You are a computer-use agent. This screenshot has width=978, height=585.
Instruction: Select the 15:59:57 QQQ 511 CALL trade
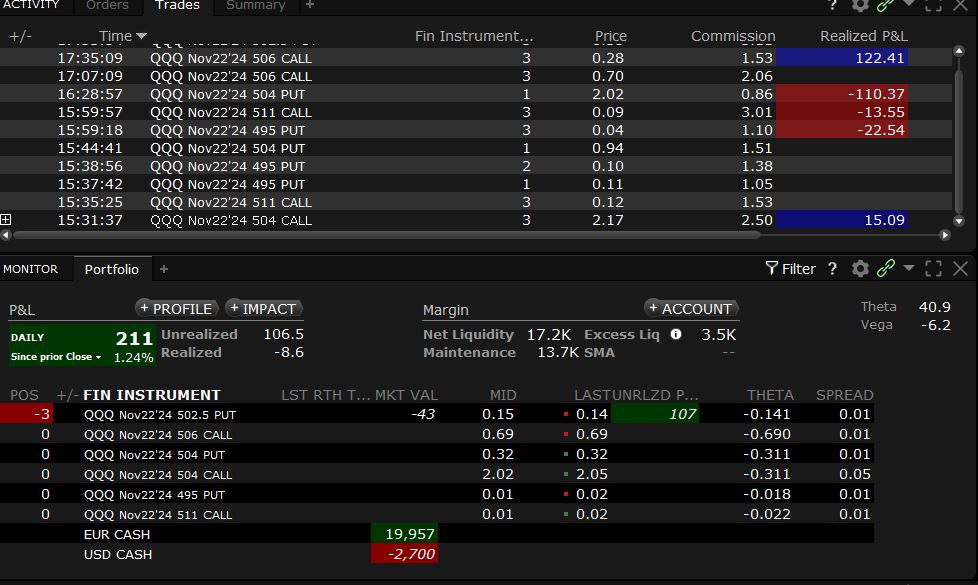tap(476, 112)
